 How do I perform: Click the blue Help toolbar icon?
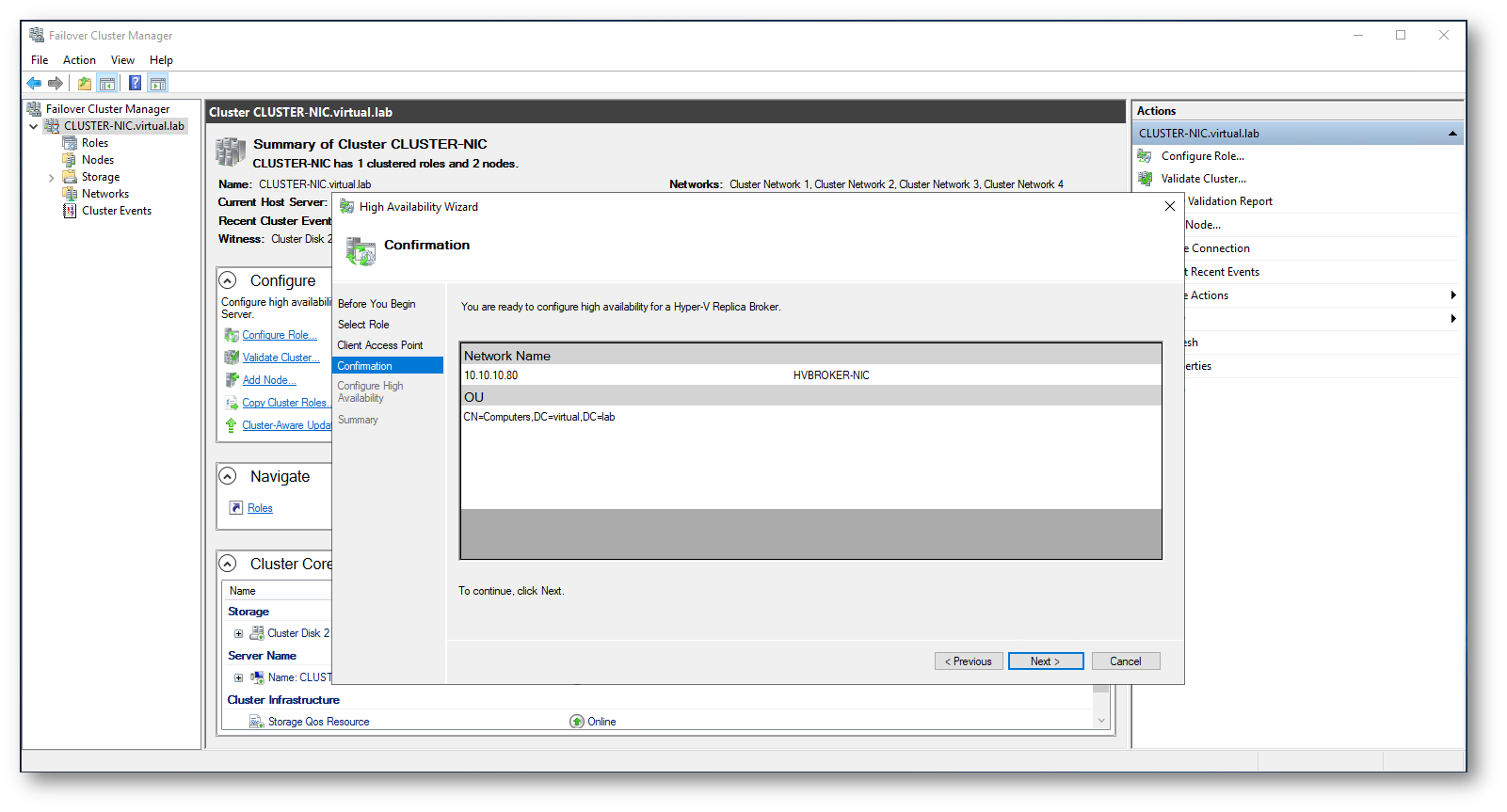pyautogui.click(x=136, y=83)
